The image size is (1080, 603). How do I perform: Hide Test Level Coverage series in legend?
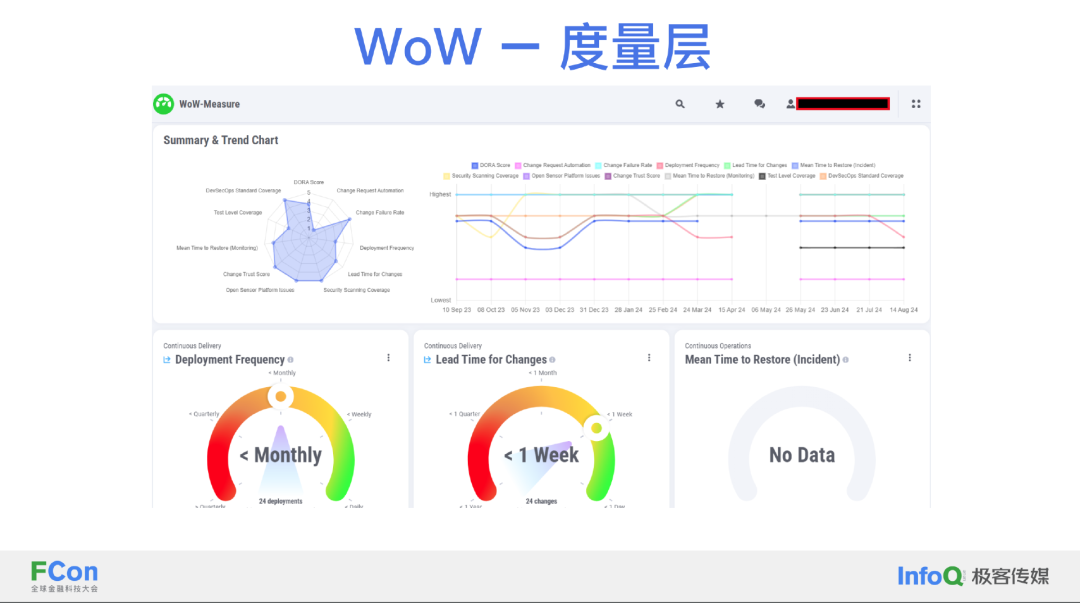[x=787, y=176]
